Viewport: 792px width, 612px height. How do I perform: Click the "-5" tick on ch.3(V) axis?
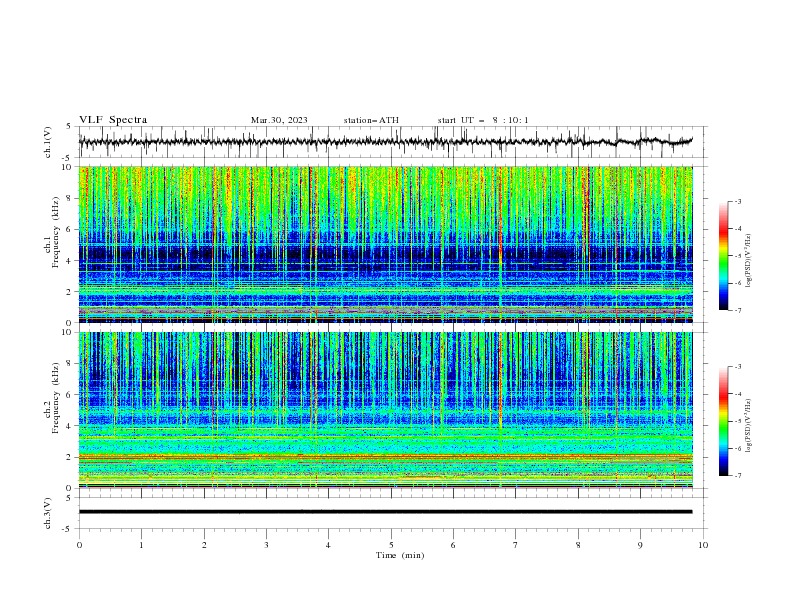tap(67, 529)
